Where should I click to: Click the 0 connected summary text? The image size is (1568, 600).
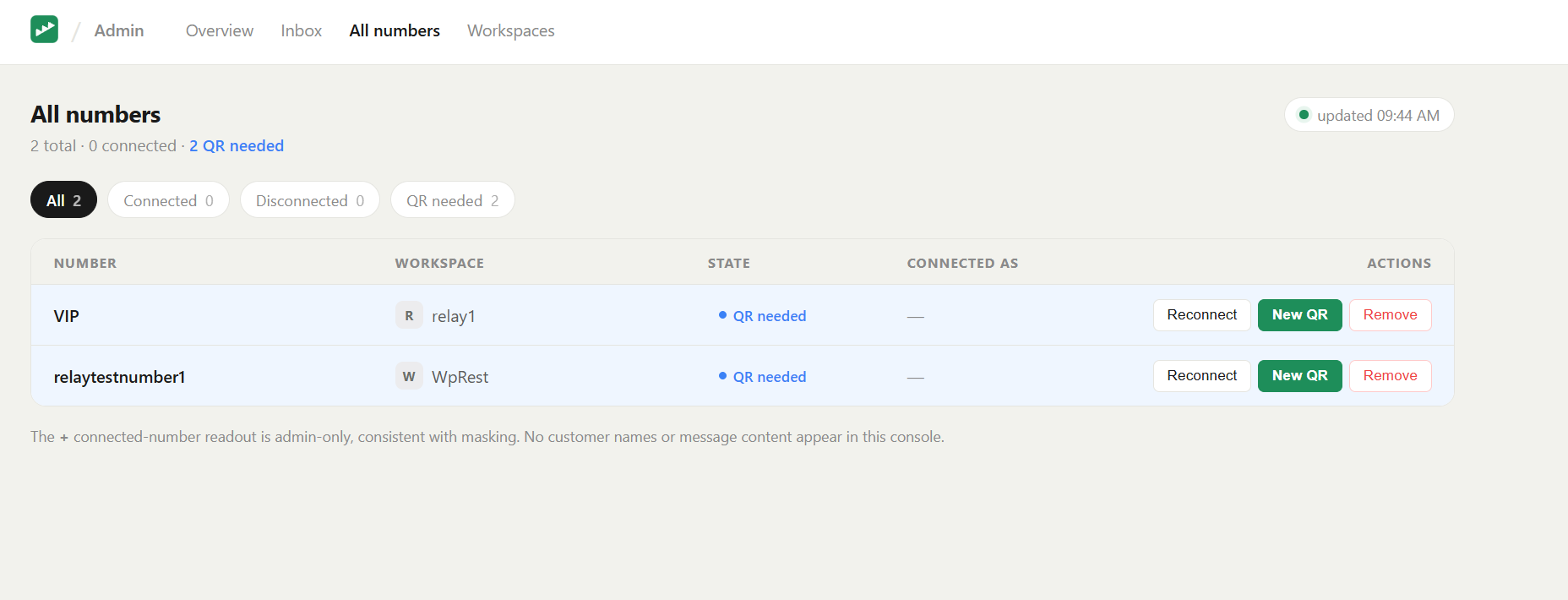133,145
